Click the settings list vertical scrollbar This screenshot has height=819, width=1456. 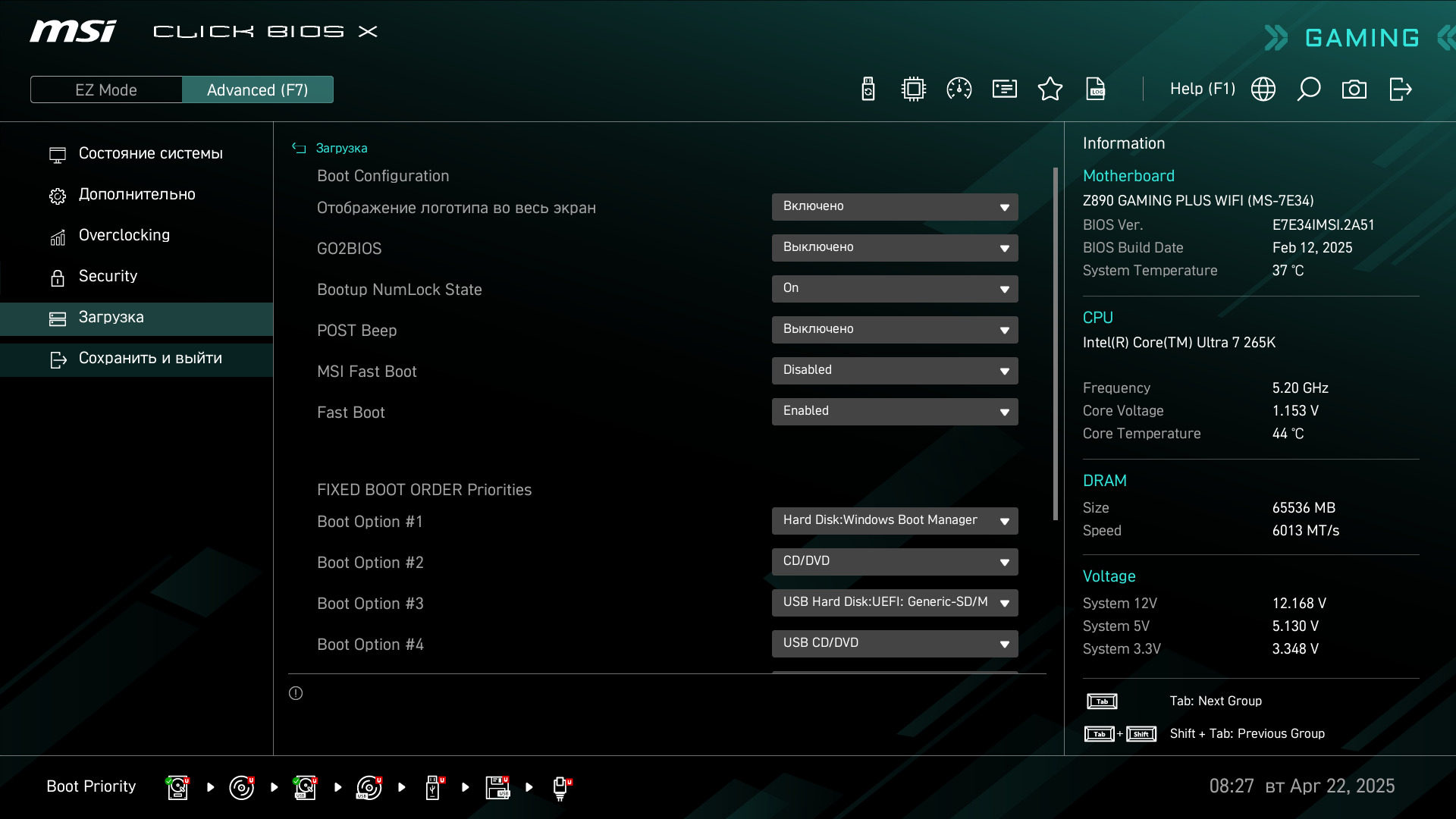[x=1055, y=344]
